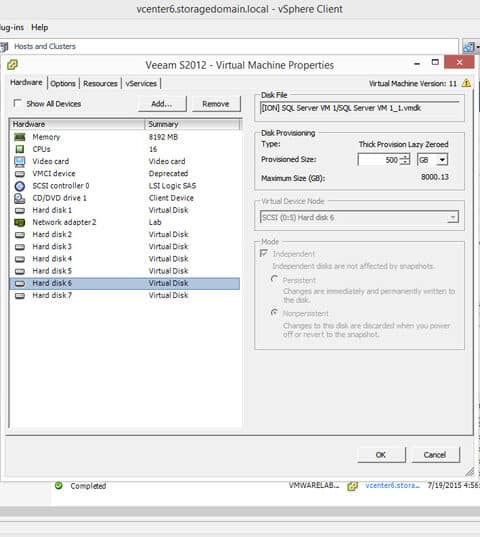This screenshot has height=537, width=480.
Task: Click the Network adapter 2 icon
Action: pos(20,223)
